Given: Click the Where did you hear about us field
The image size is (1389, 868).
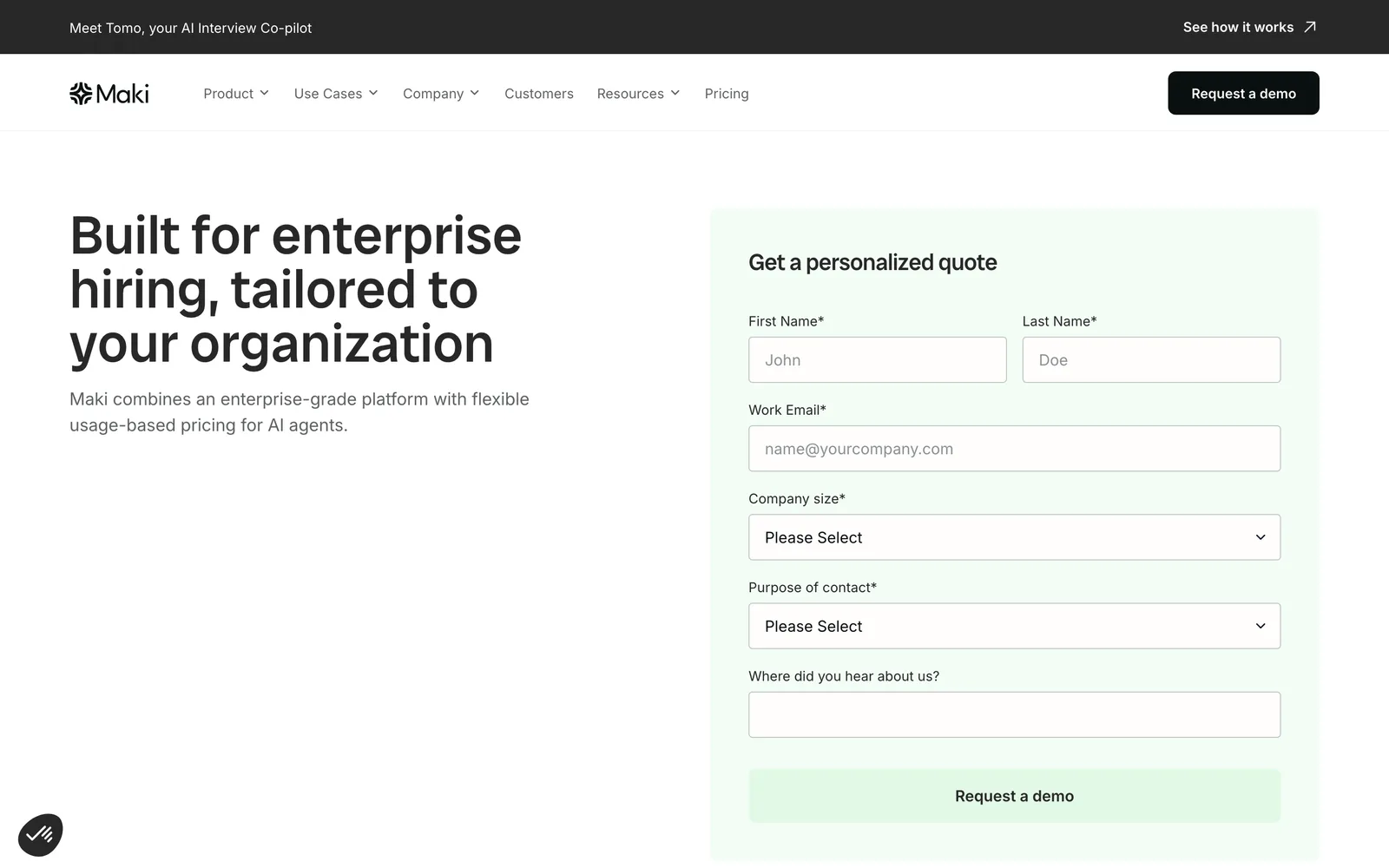Looking at the screenshot, I should [1014, 714].
